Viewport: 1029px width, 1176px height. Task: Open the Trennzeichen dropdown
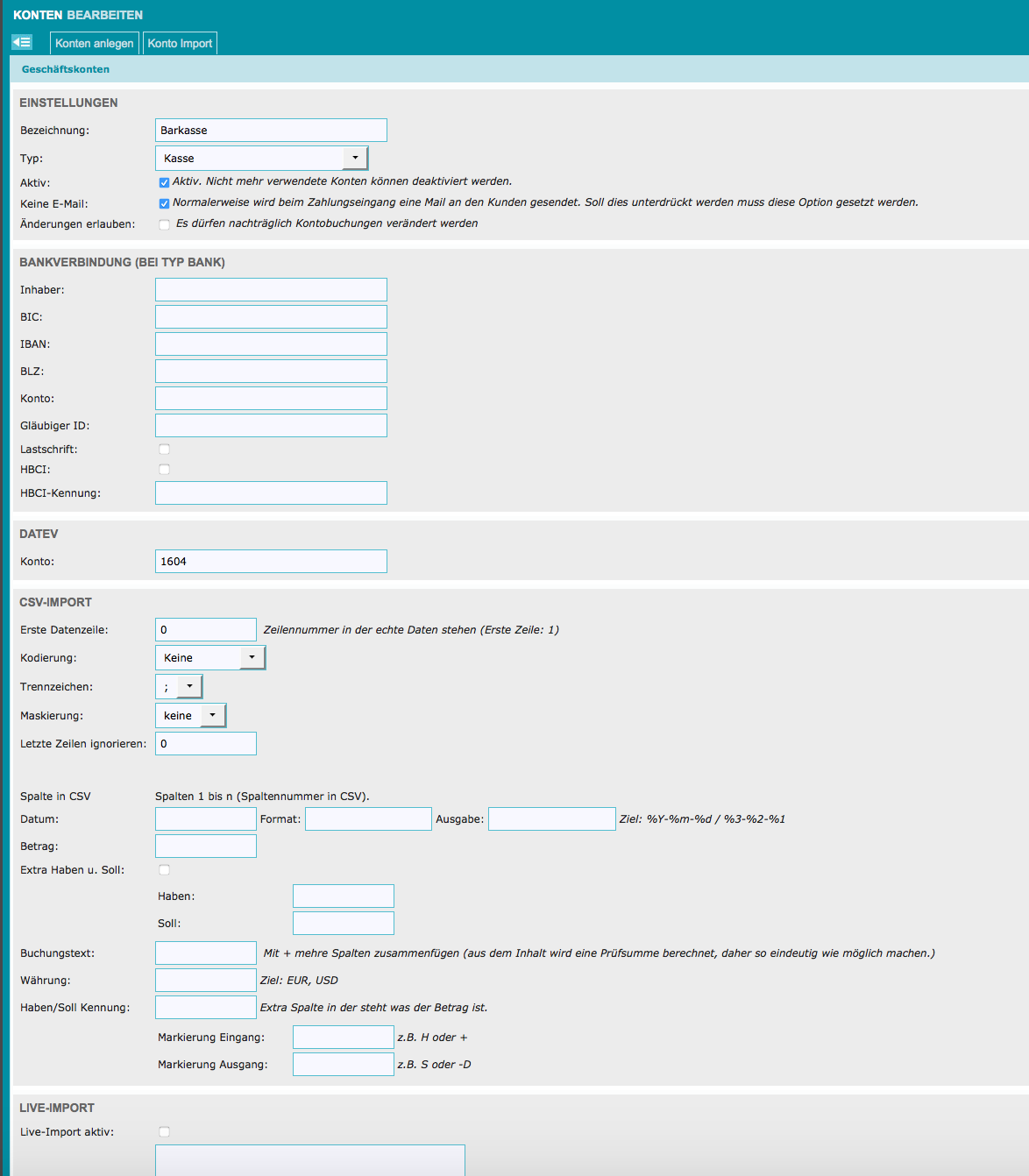(x=179, y=687)
